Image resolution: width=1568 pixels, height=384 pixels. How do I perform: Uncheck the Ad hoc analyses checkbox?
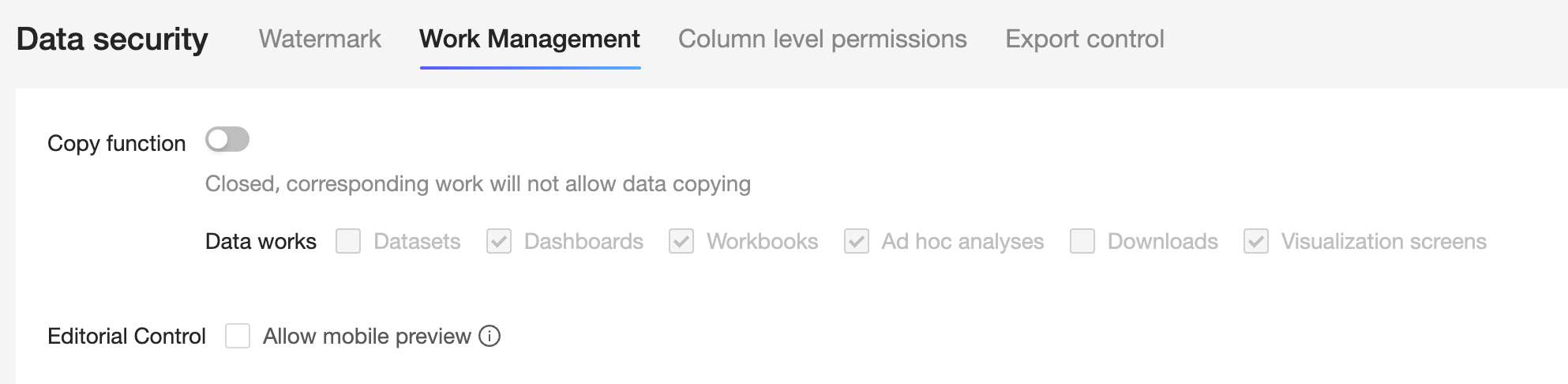point(857,241)
